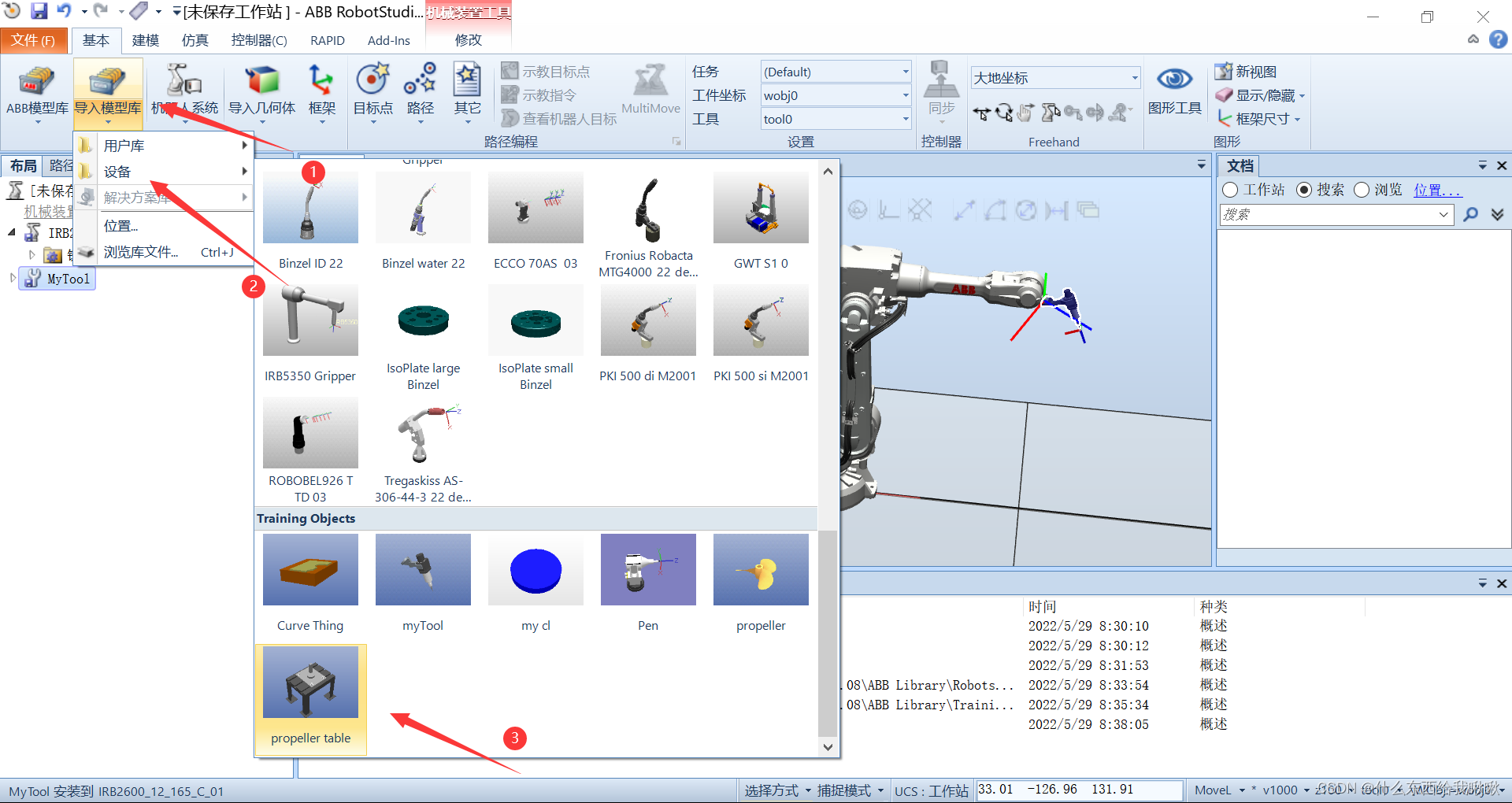Open the ABB模型库 library button
The height and width of the screenshot is (803, 1512).
(37, 93)
